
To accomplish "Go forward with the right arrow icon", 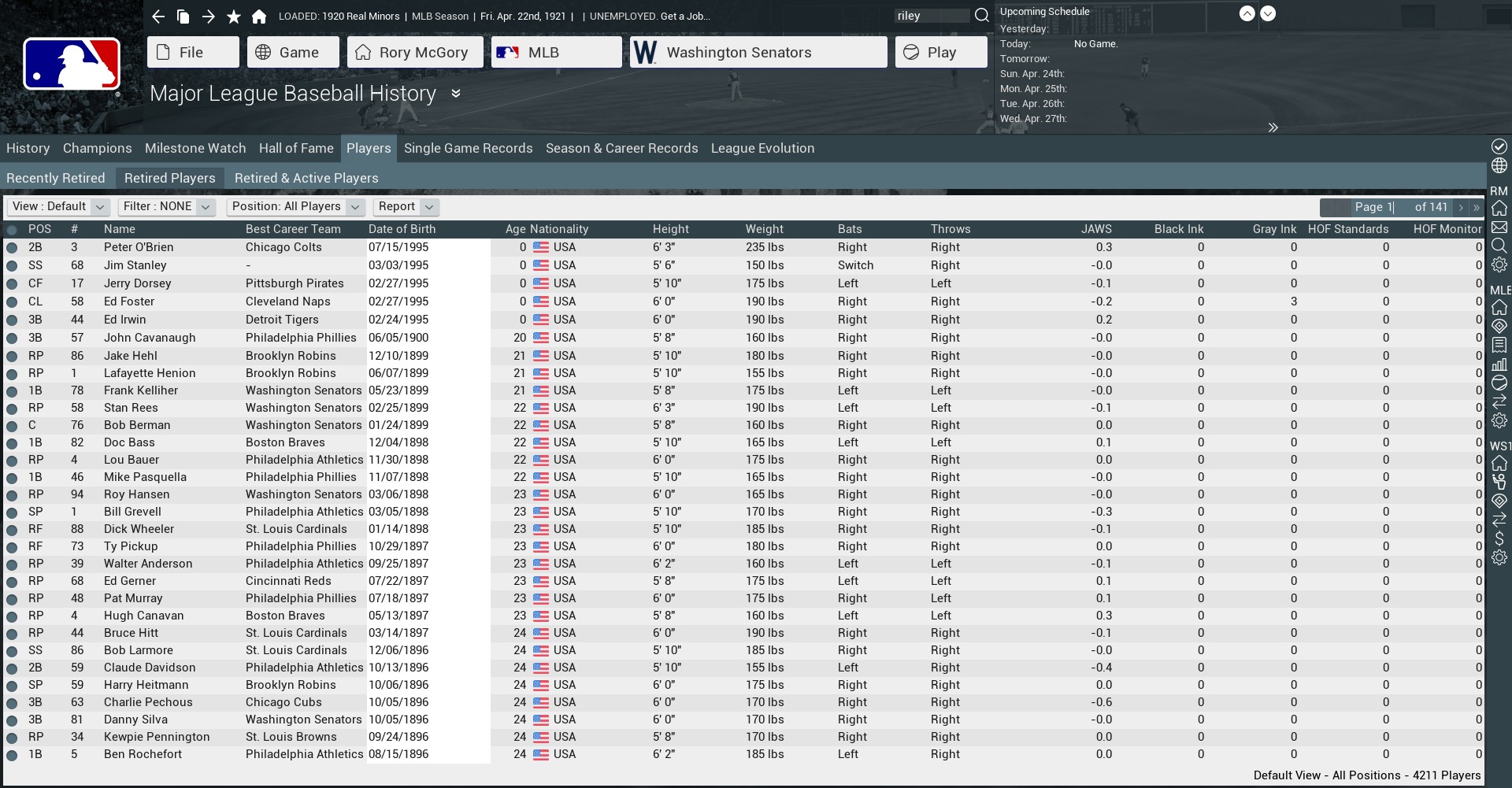I will [x=208, y=17].
